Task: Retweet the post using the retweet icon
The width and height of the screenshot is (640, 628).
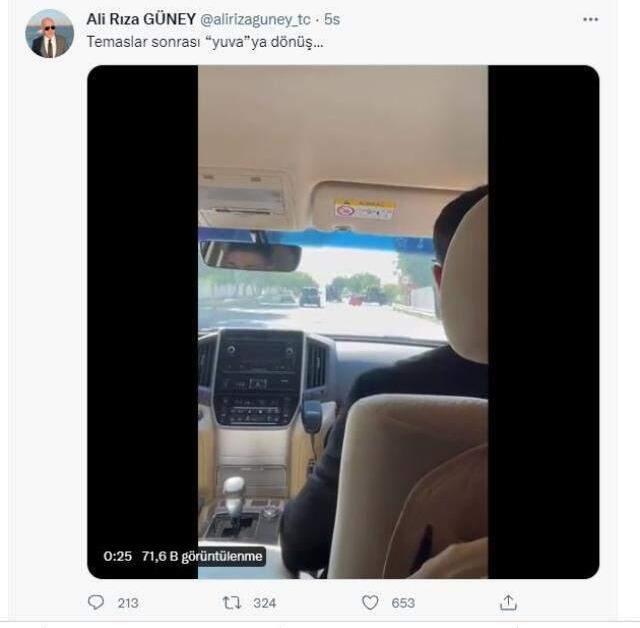Action: click(232, 602)
